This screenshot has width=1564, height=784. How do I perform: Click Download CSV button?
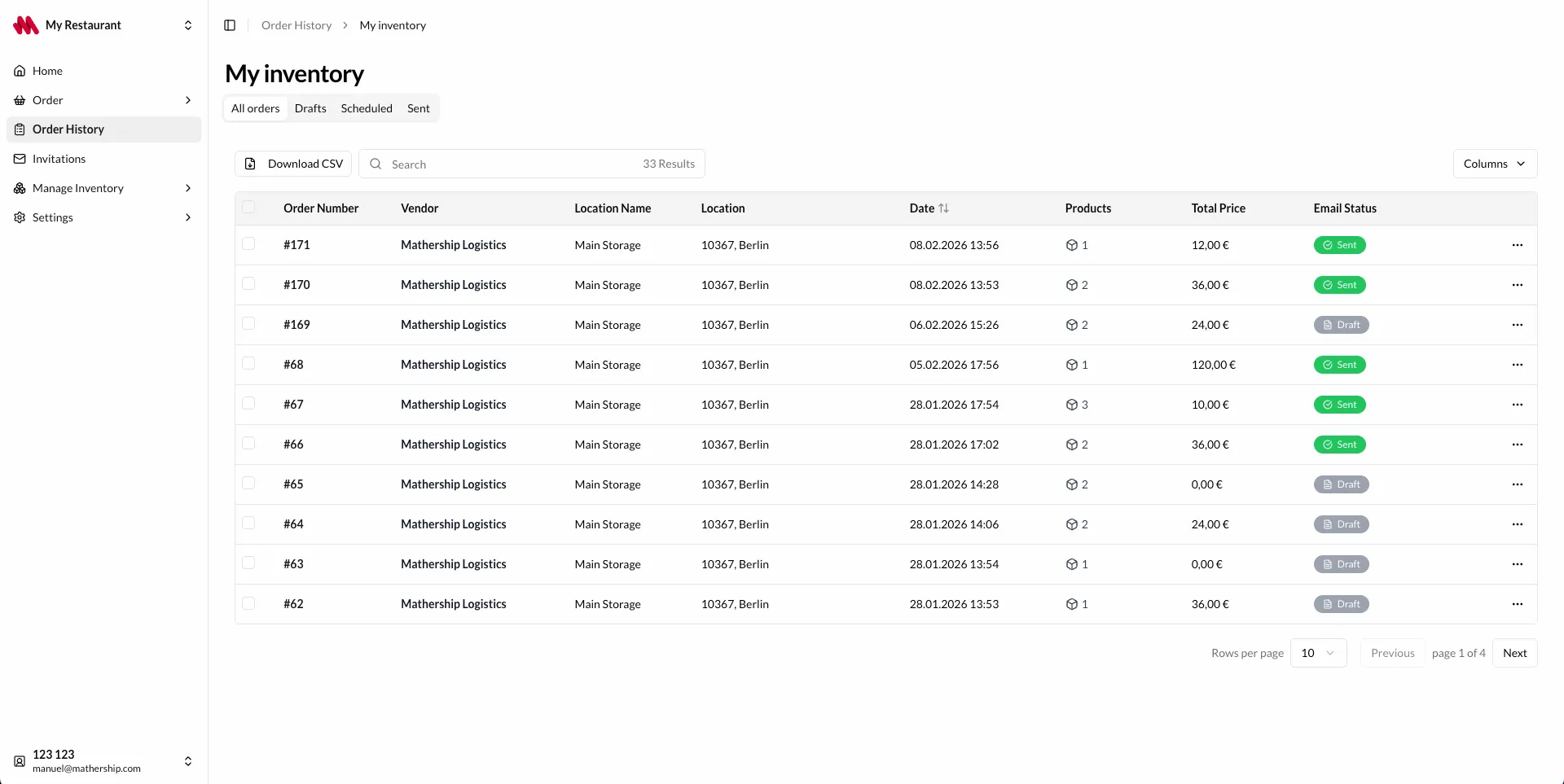click(x=293, y=164)
